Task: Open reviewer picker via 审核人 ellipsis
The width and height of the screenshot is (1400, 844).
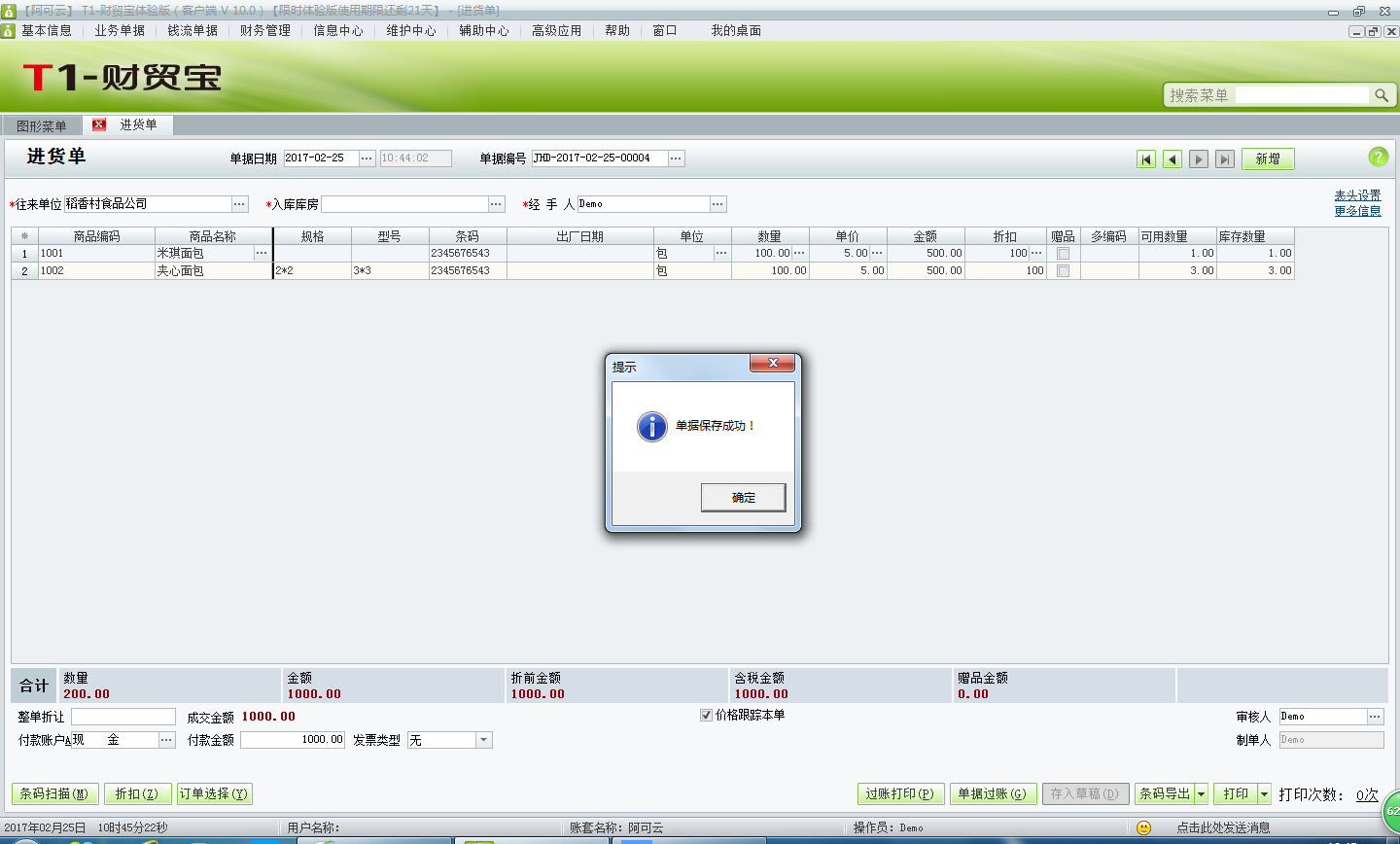Action: [x=1377, y=716]
